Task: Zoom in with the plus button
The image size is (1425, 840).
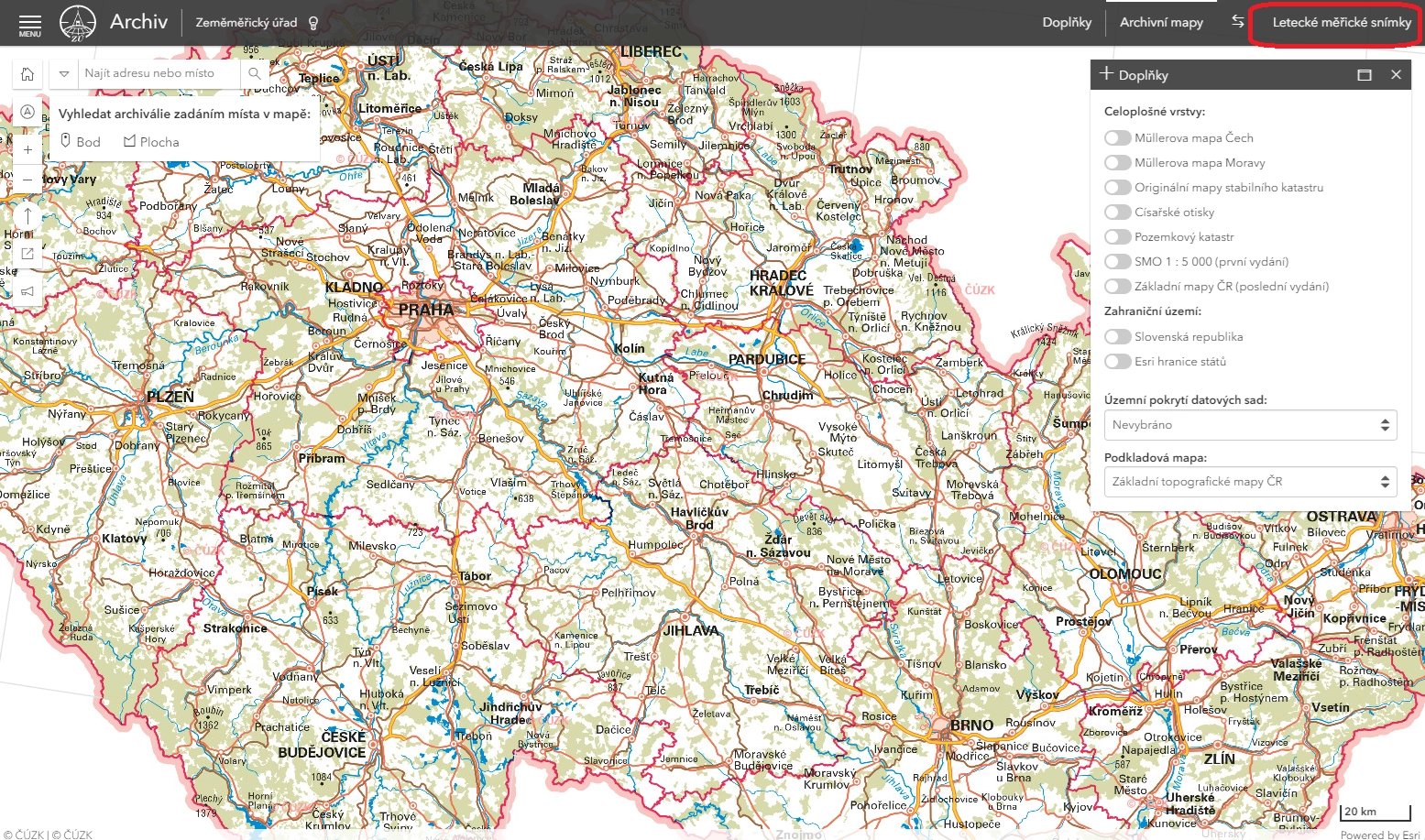Action: (x=27, y=150)
